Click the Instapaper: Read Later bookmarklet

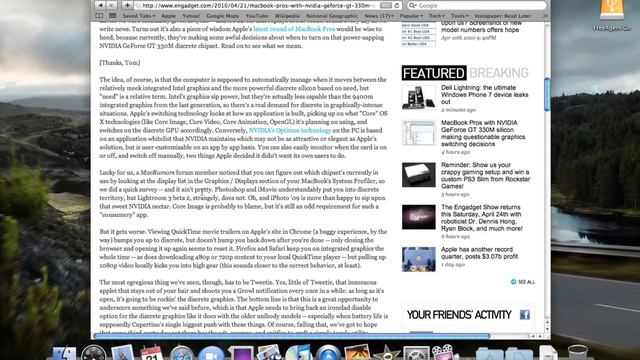(x=502, y=16)
